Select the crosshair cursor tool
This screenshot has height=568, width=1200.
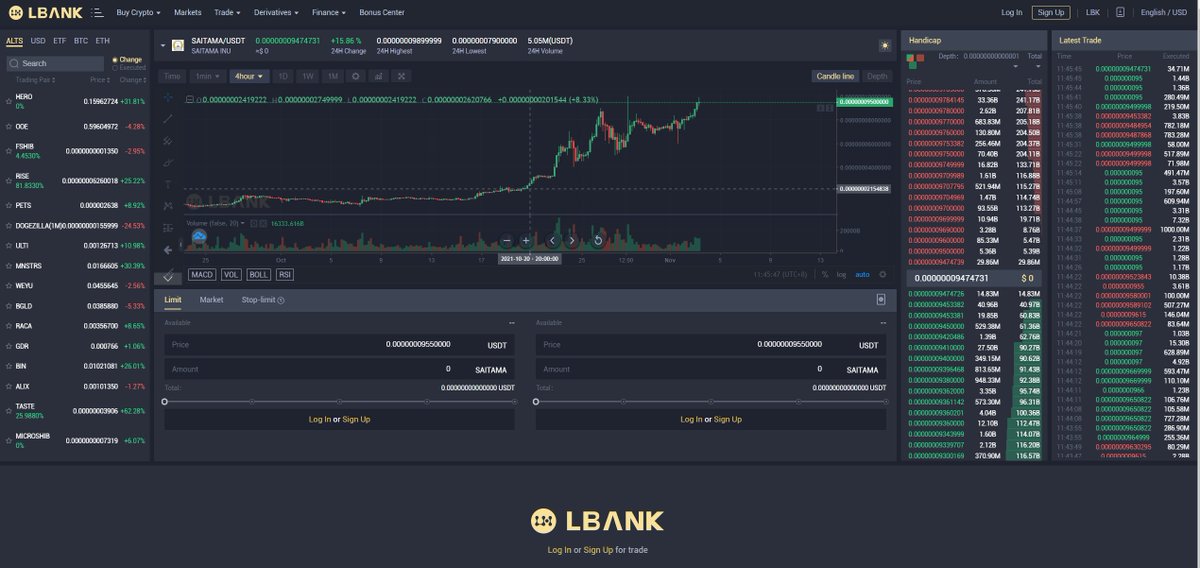click(168, 97)
